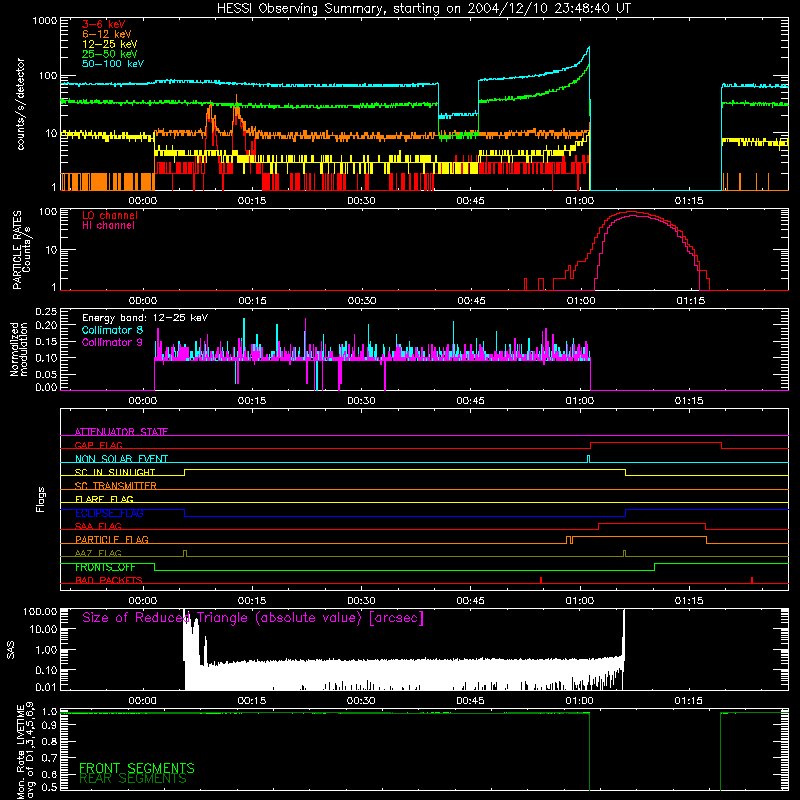800x800 pixels.
Task: Click the green 25-50 keV legend label
Action: coord(109,54)
